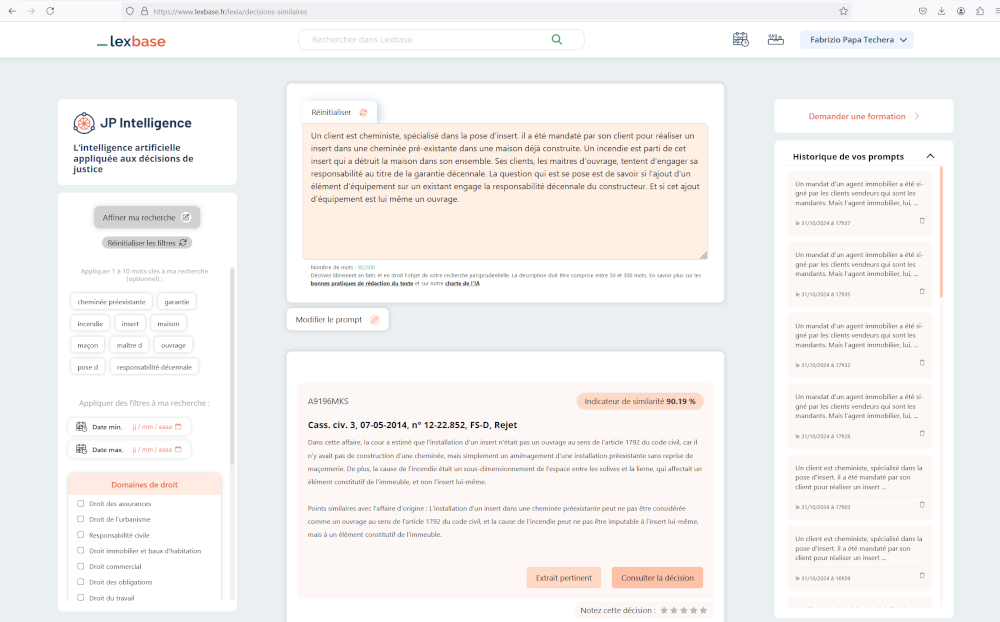
Task: Click Affiner ma recherche button
Action: 147,218
